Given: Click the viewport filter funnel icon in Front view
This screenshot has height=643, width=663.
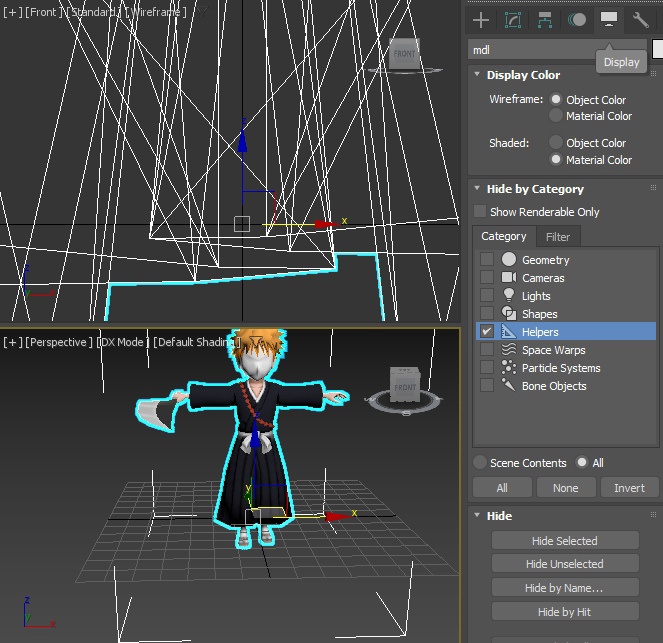Looking at the screenshot, I should click(202, 12).
